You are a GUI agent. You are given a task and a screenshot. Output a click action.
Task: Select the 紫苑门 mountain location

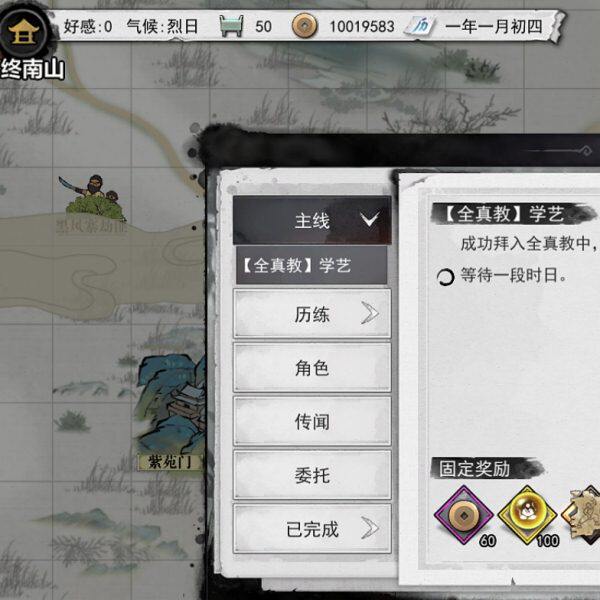point(171,411)
